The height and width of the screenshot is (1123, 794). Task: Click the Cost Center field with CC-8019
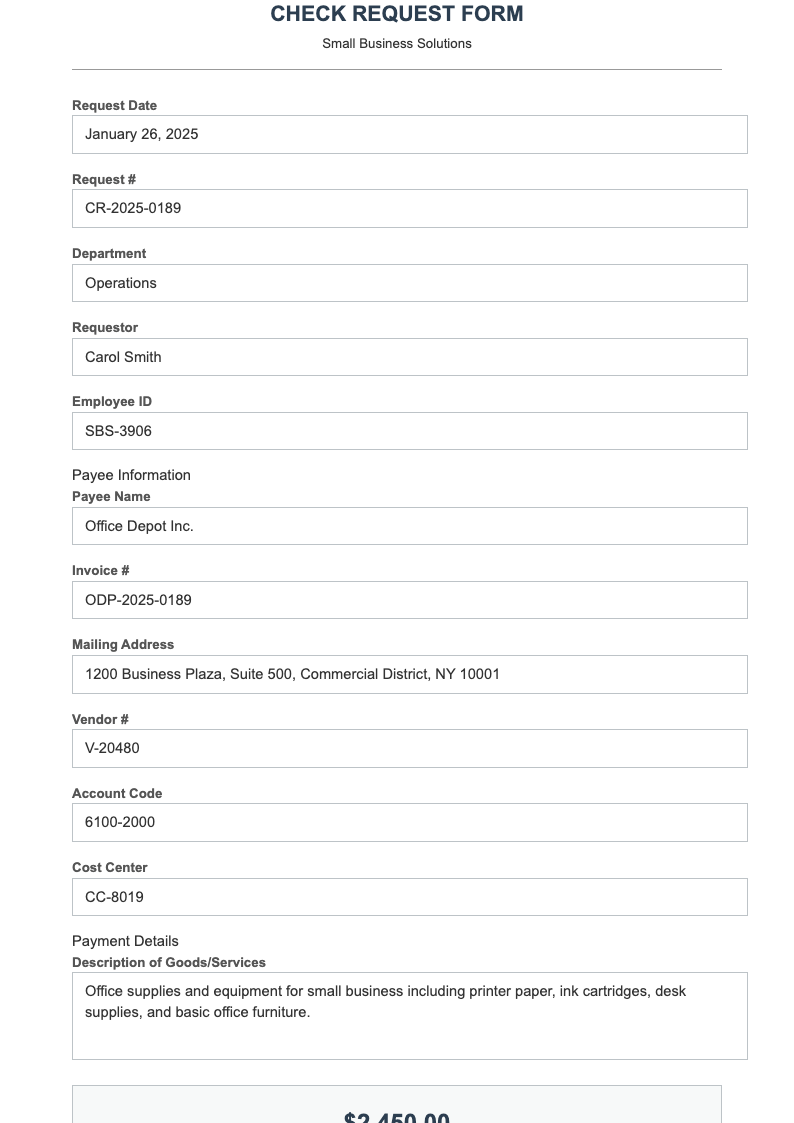coord(410,896)
